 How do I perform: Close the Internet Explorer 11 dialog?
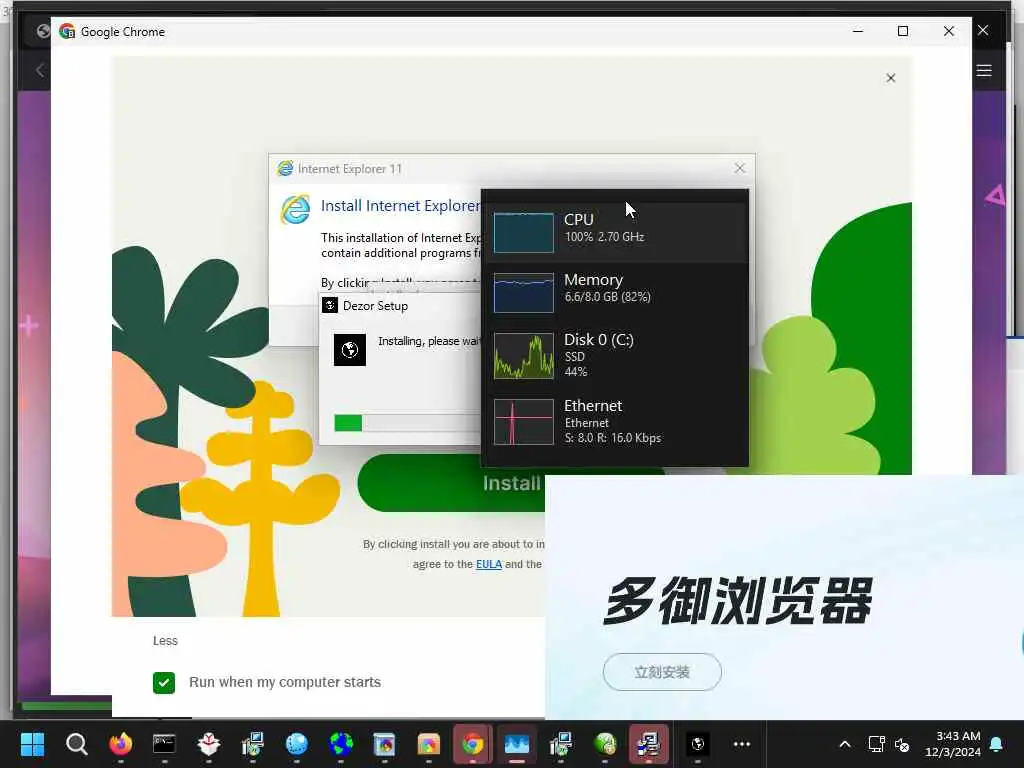739,168
